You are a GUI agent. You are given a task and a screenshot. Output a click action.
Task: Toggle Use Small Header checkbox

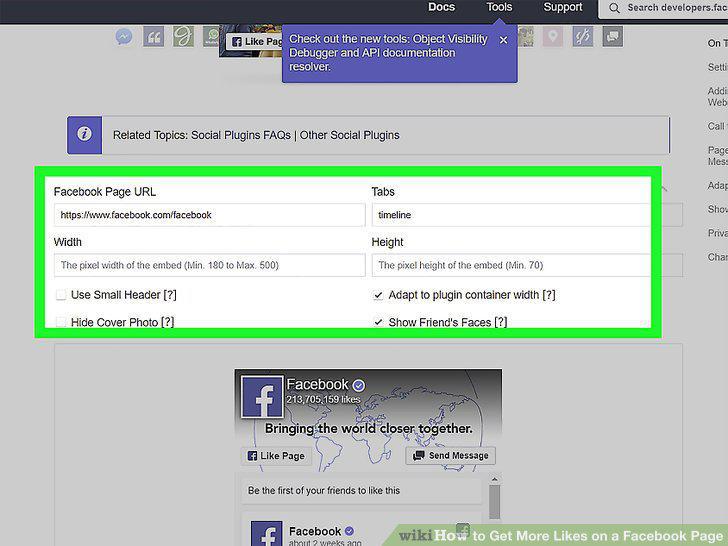point(61,295)
